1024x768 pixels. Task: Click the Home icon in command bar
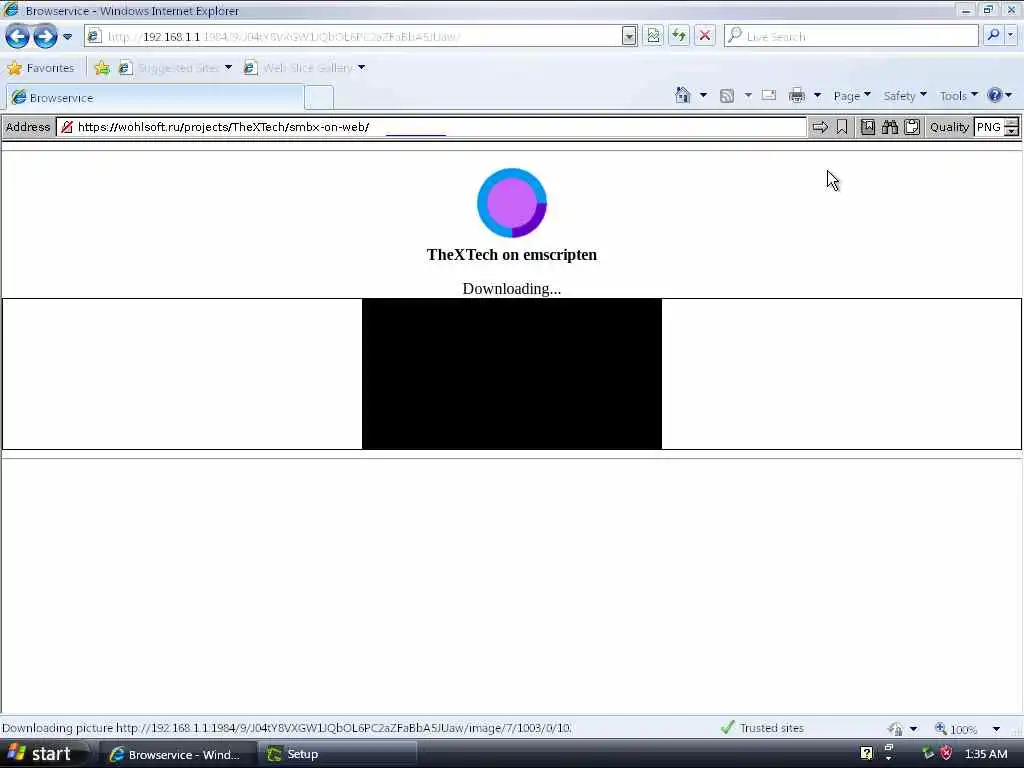click(x=682, y=96)
